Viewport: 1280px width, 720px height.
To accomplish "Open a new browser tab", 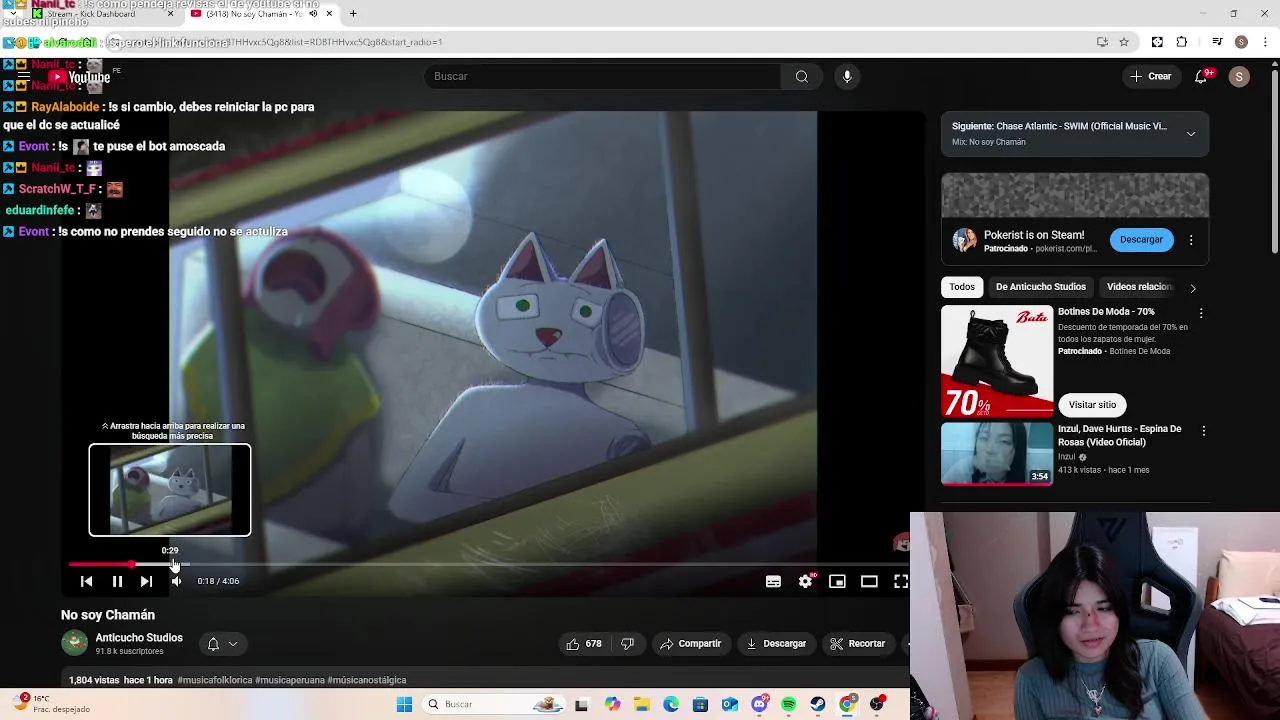I will (x=353, y=14).
